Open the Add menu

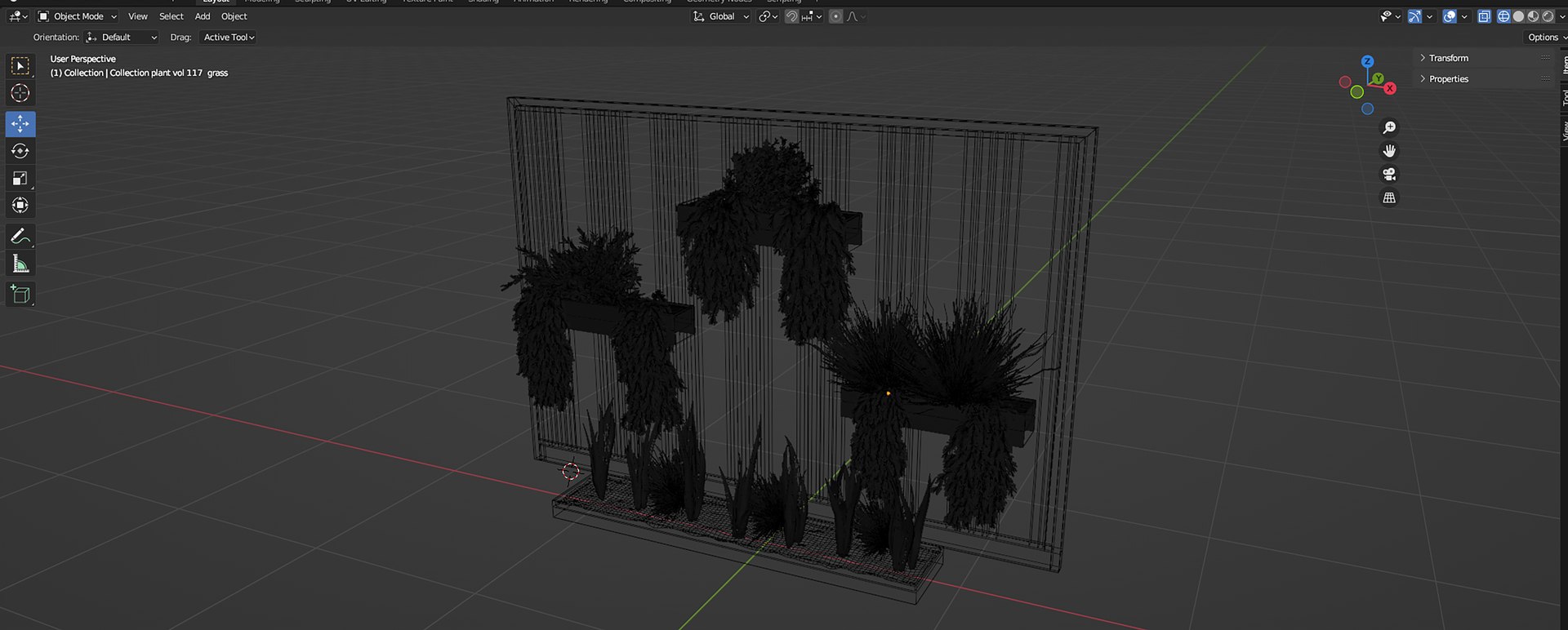(x=203, y=16)
